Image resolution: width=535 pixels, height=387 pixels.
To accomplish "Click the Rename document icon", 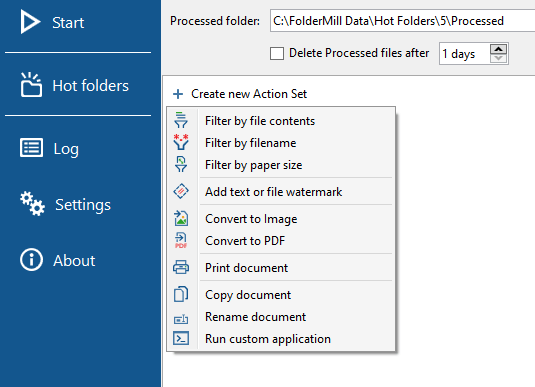I will [x=181, y=319].
